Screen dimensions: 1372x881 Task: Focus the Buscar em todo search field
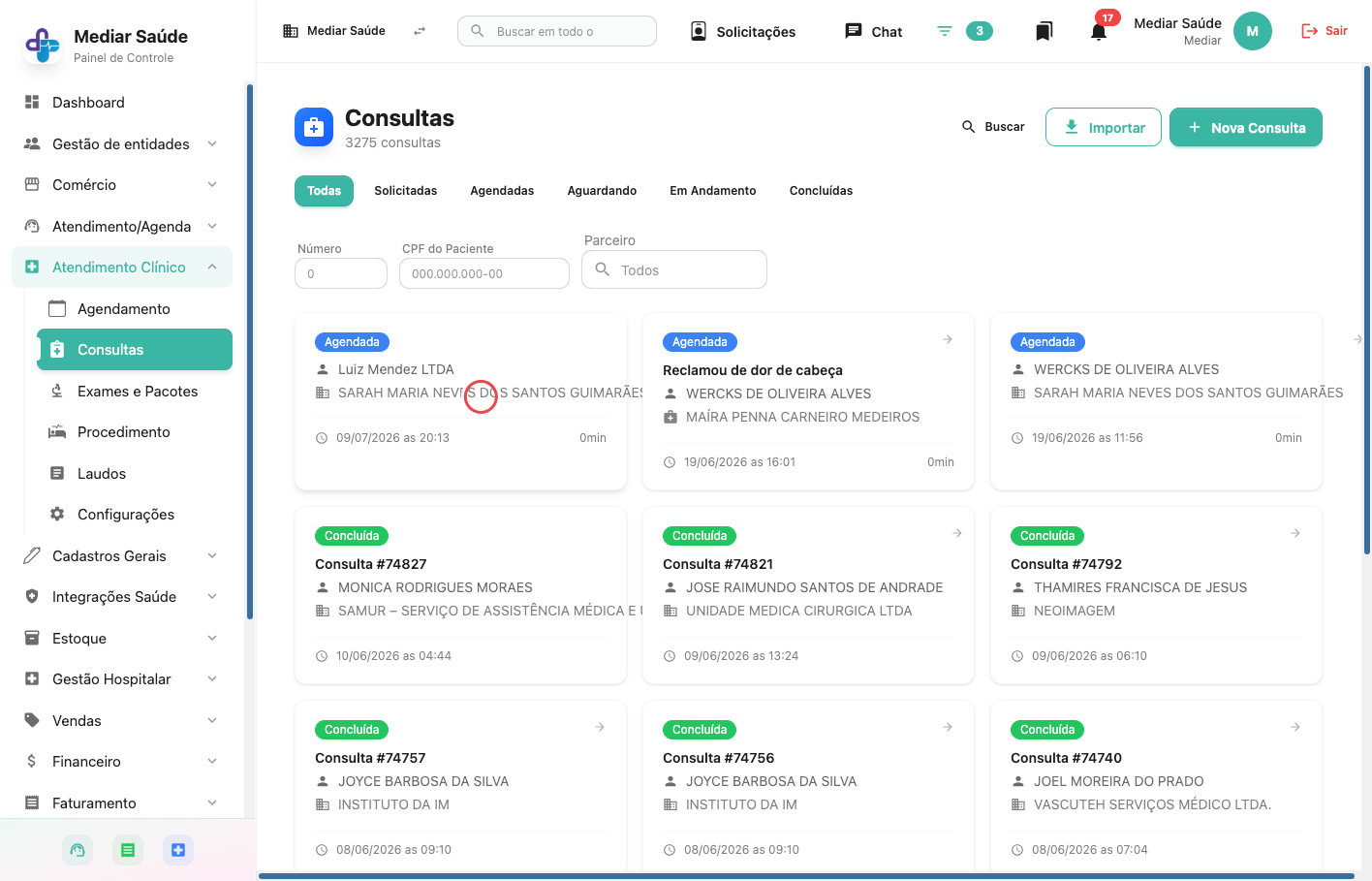[557, 31]
